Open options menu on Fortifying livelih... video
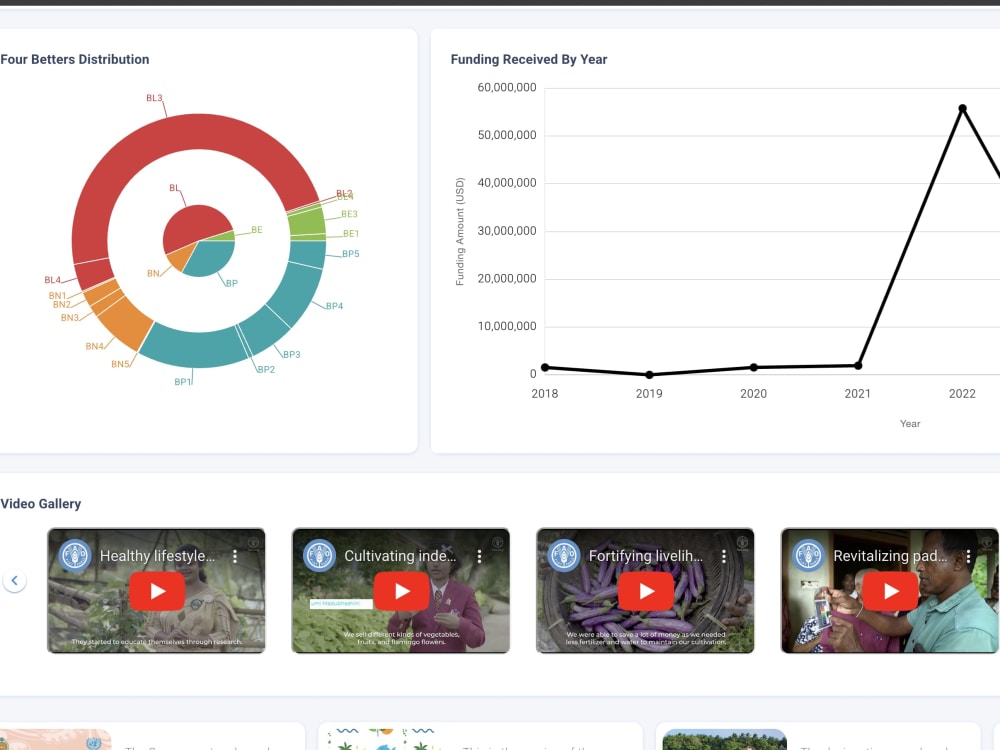 724,556
